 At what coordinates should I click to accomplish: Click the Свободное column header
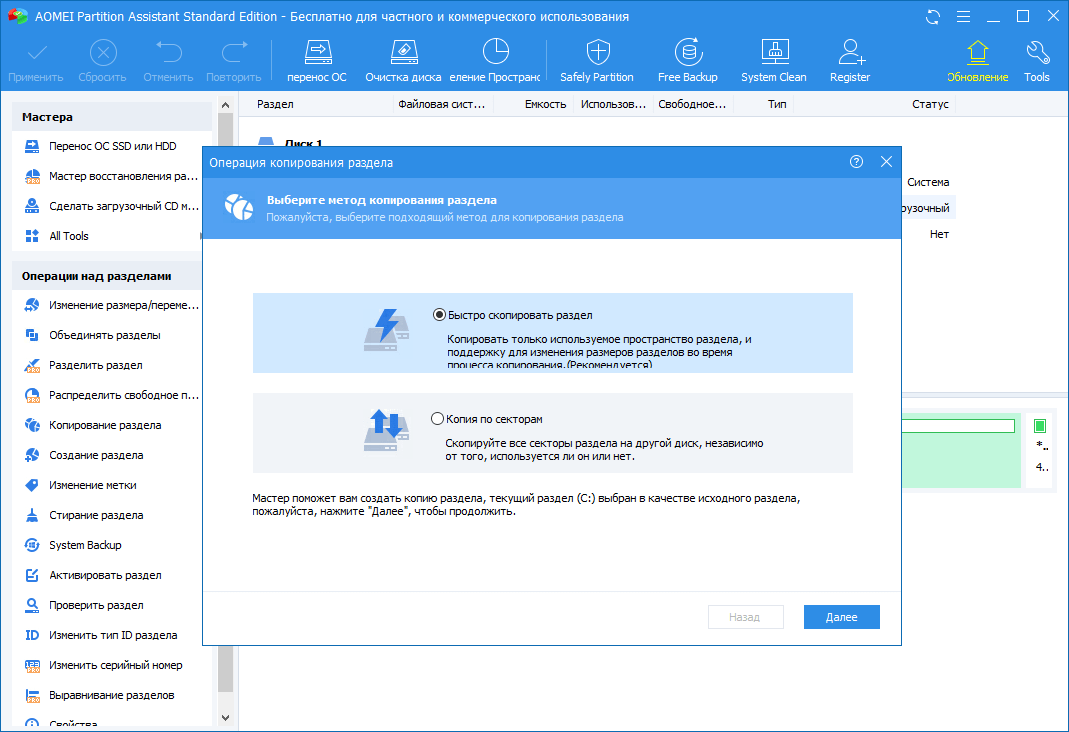point(693,104)
